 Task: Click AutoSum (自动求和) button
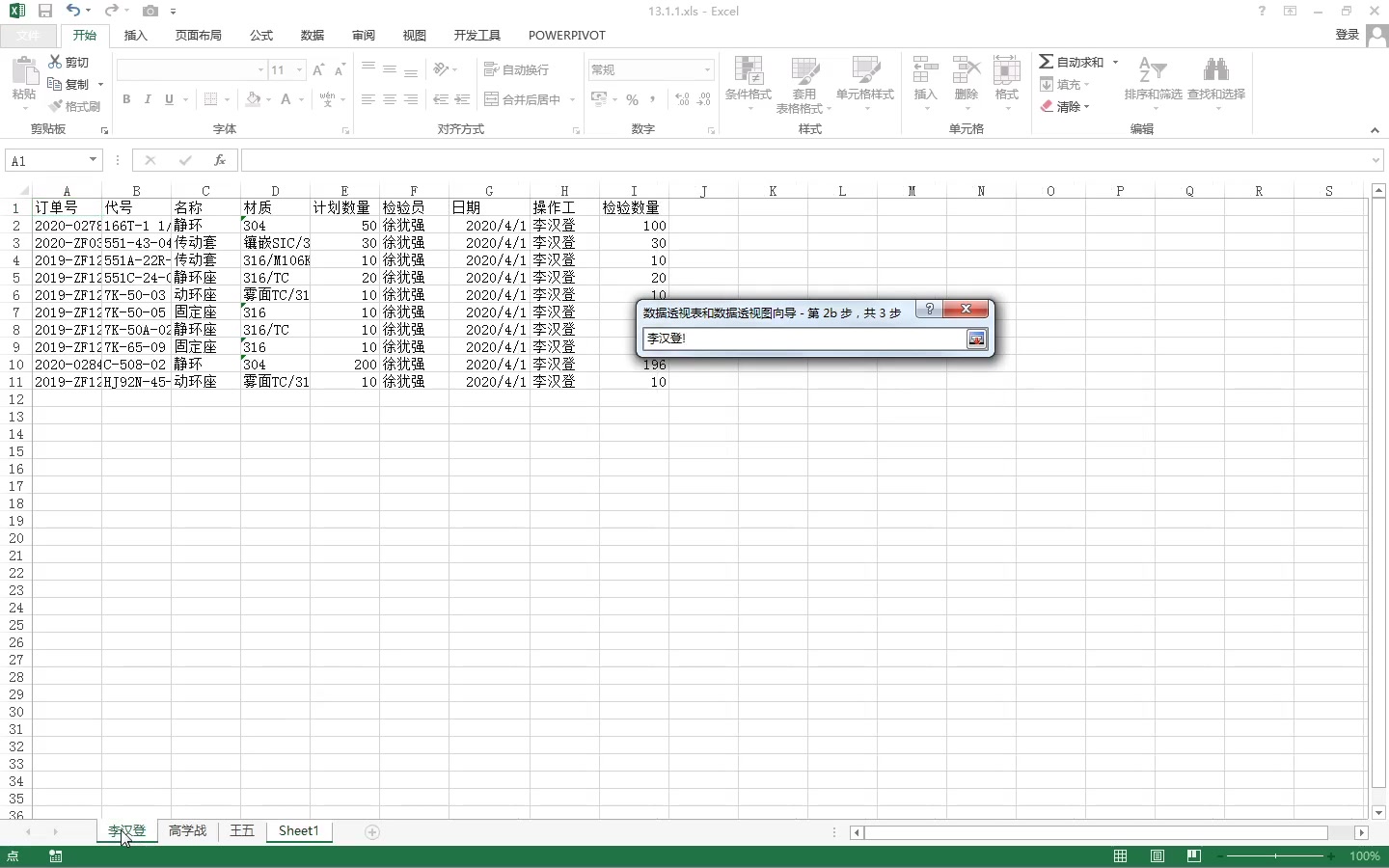click(1072, 62)
